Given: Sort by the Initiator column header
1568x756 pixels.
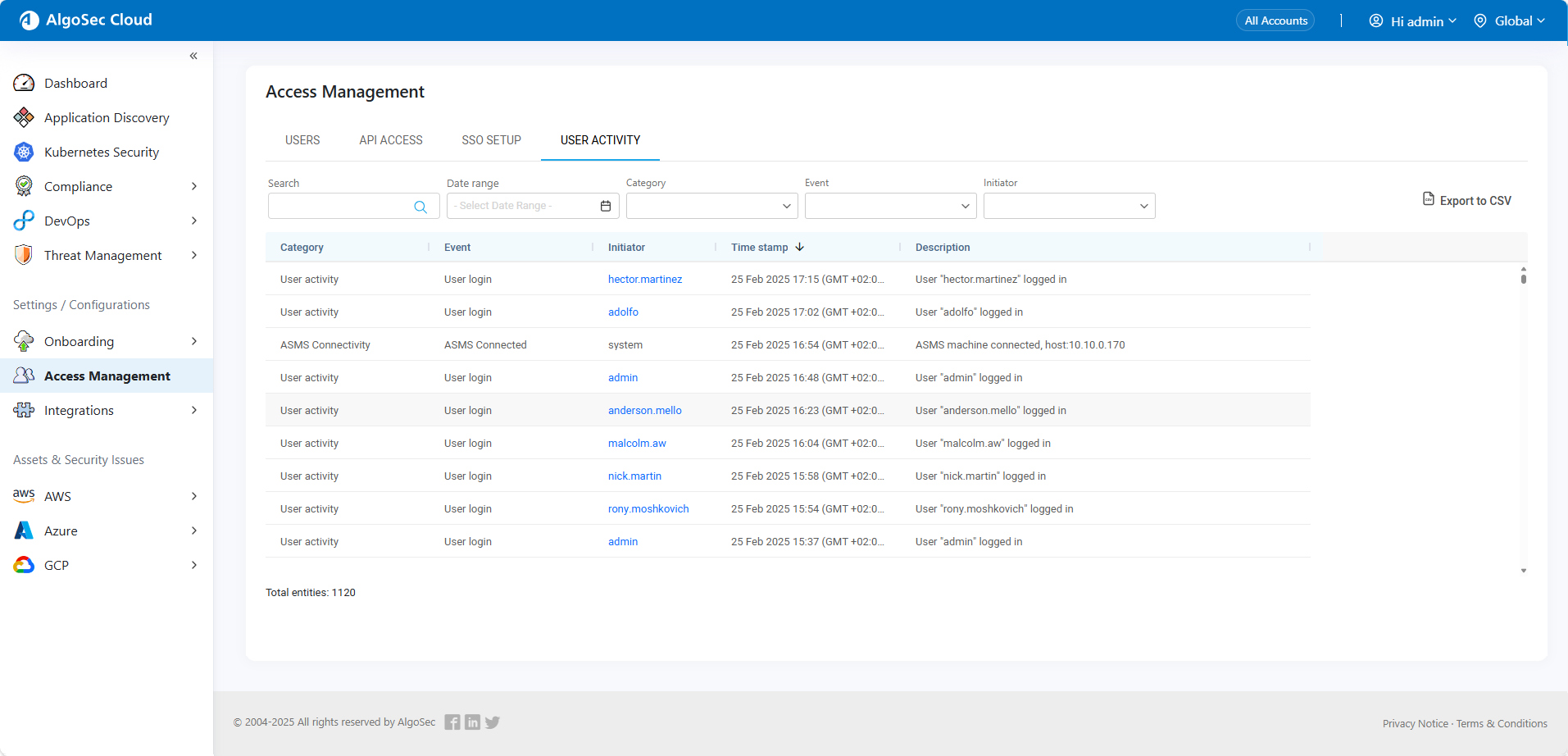Looking at the screenshot, I should click(x=626, y=247).
